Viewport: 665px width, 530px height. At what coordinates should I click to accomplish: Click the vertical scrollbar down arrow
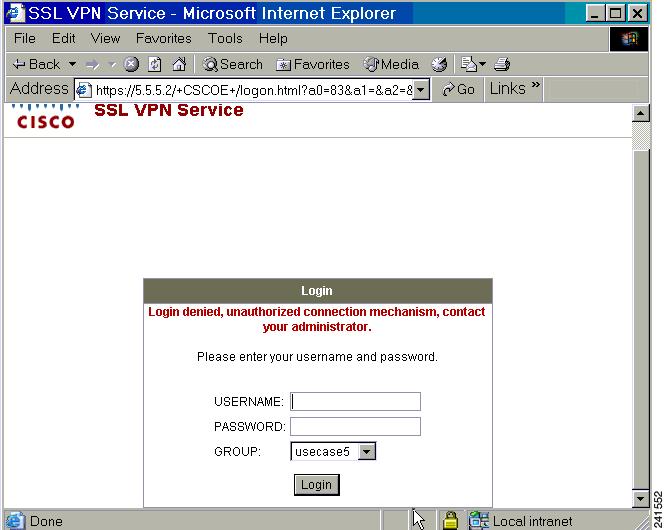(x=641, y=499)
